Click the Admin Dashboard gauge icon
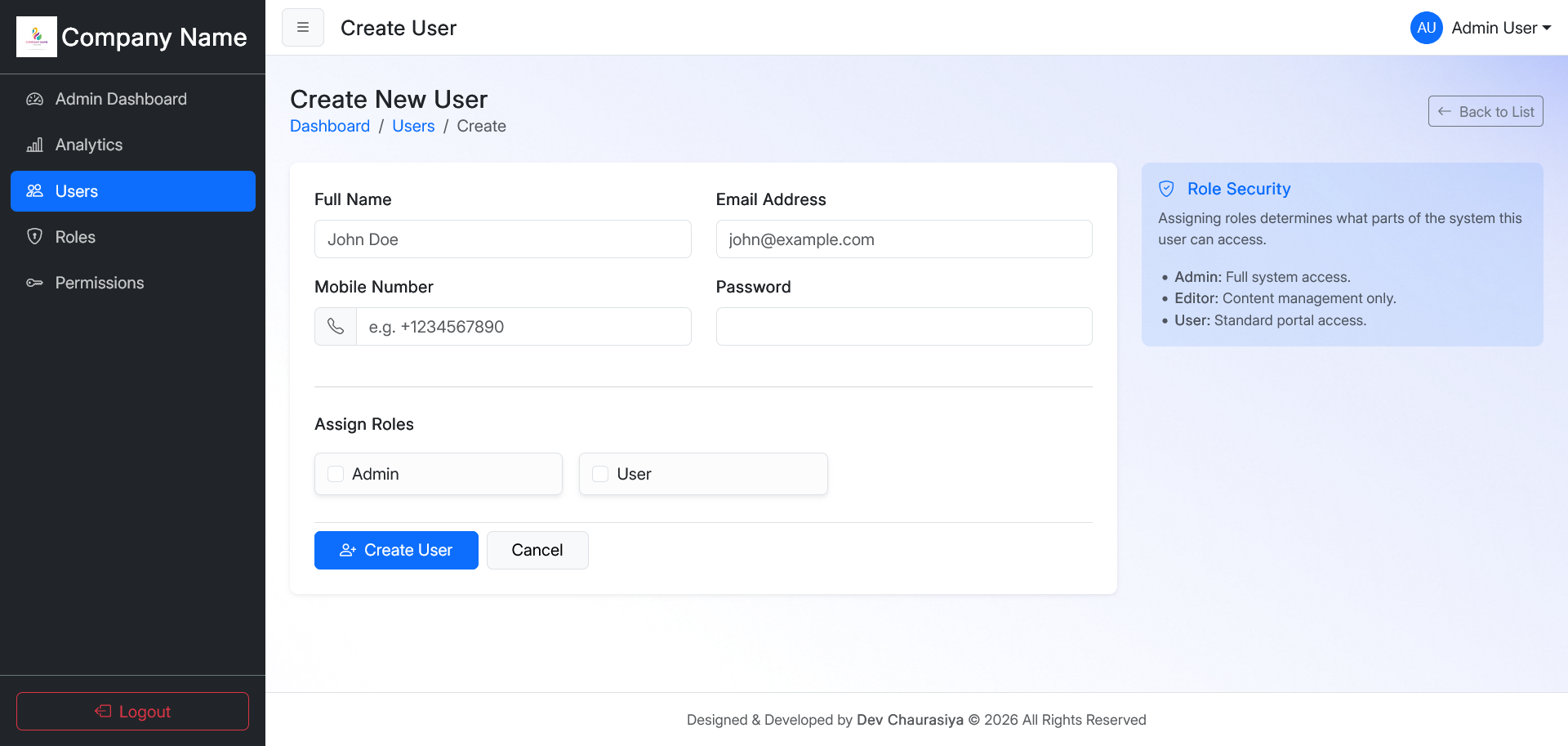Screen dimensions: 1568x746 click(x=34, y=99)
